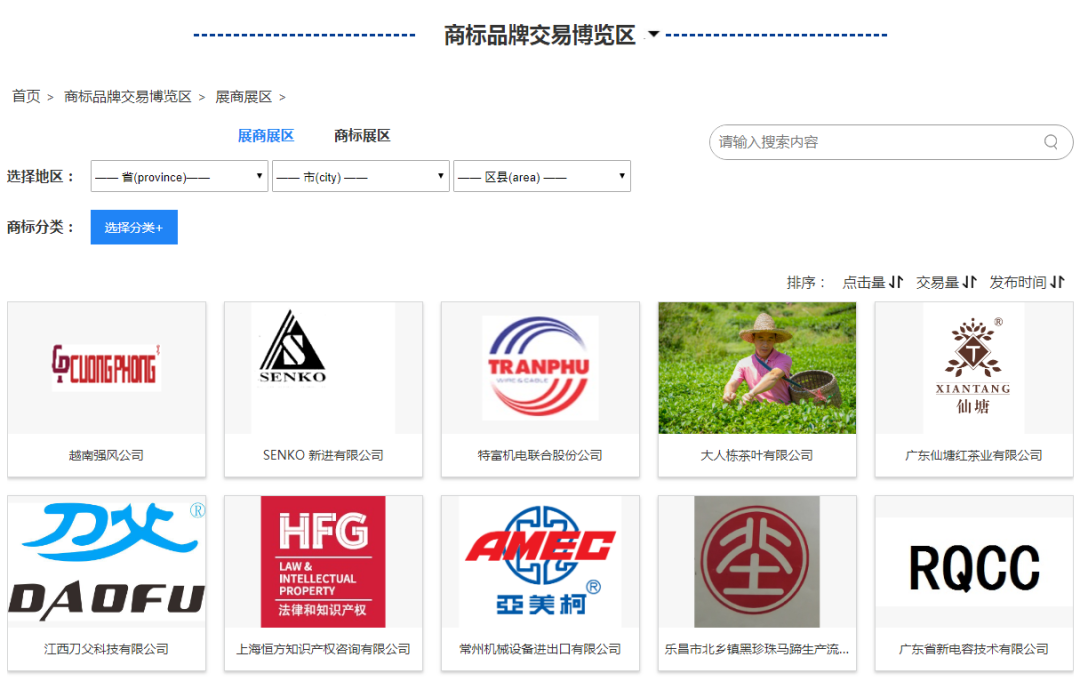Image resolution: width=1080 pixels, height=681 pixels.
Task: Open the DAOFU logo thumbnail
Action: [x=107, y=562]
